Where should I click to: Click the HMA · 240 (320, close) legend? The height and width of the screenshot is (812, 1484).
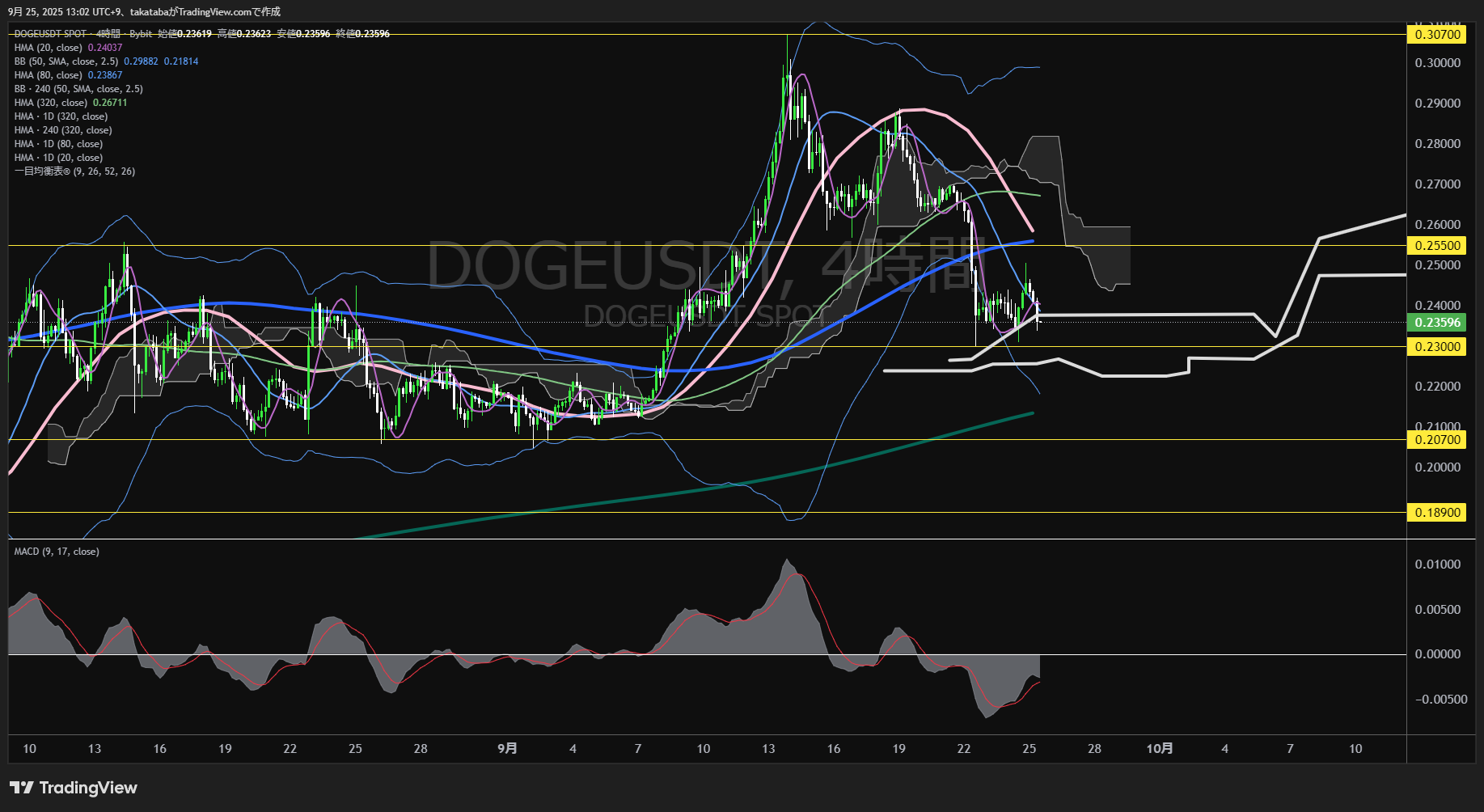coord(63,130)
